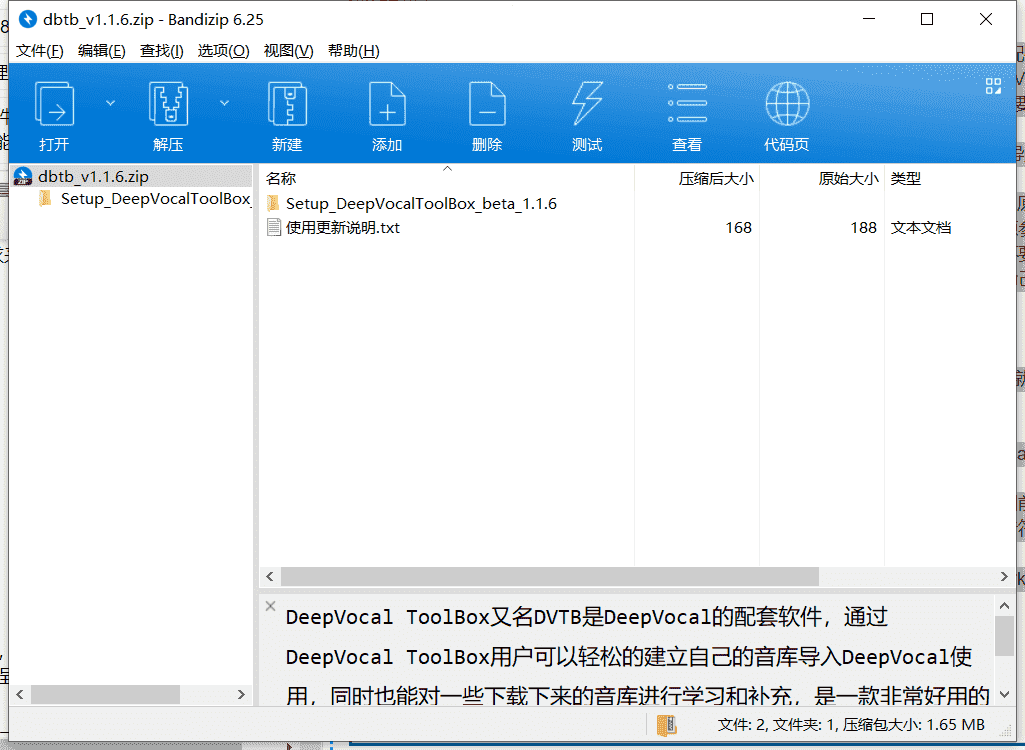Click the file list horizontal scrollbar right arrow
This screenshot has height=750, width=1025.
click(1004, 576)
